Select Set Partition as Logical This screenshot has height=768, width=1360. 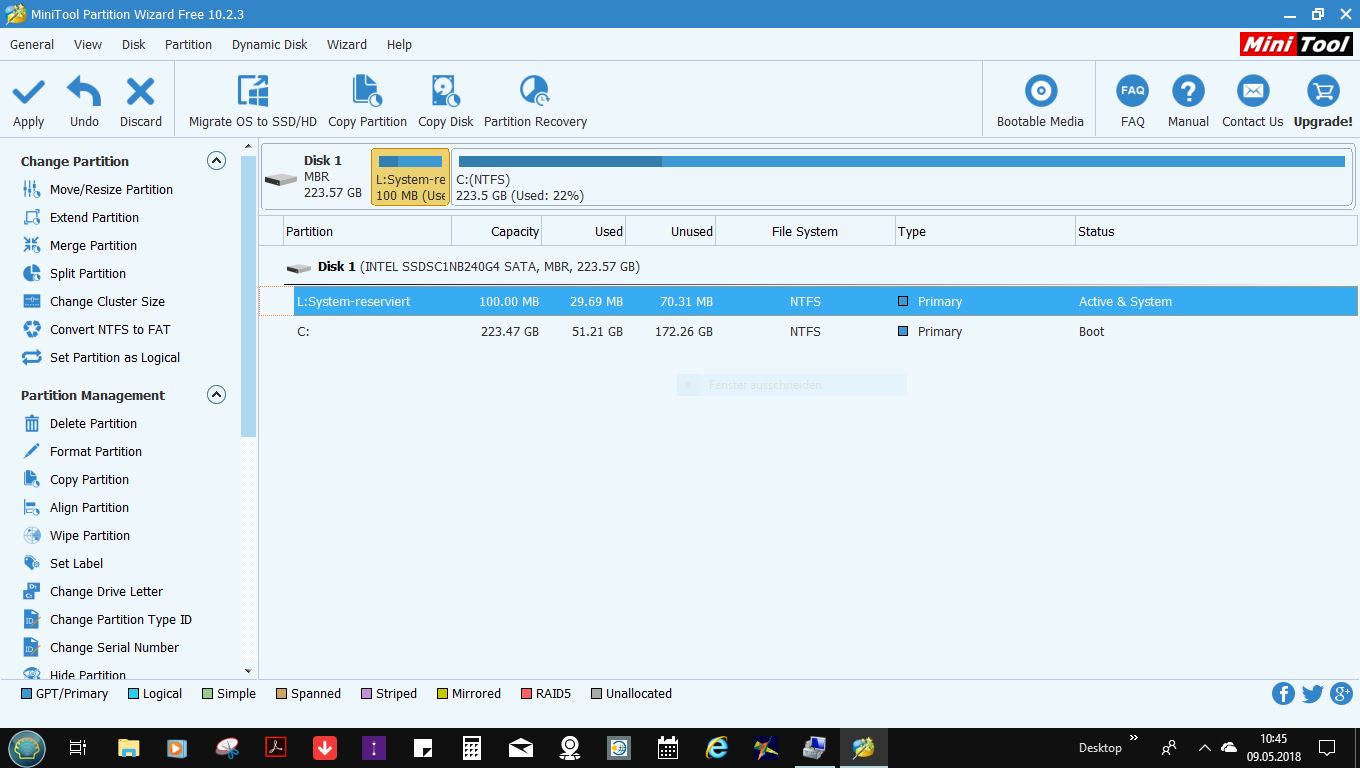pyautogui.click(x=115, y=357)
